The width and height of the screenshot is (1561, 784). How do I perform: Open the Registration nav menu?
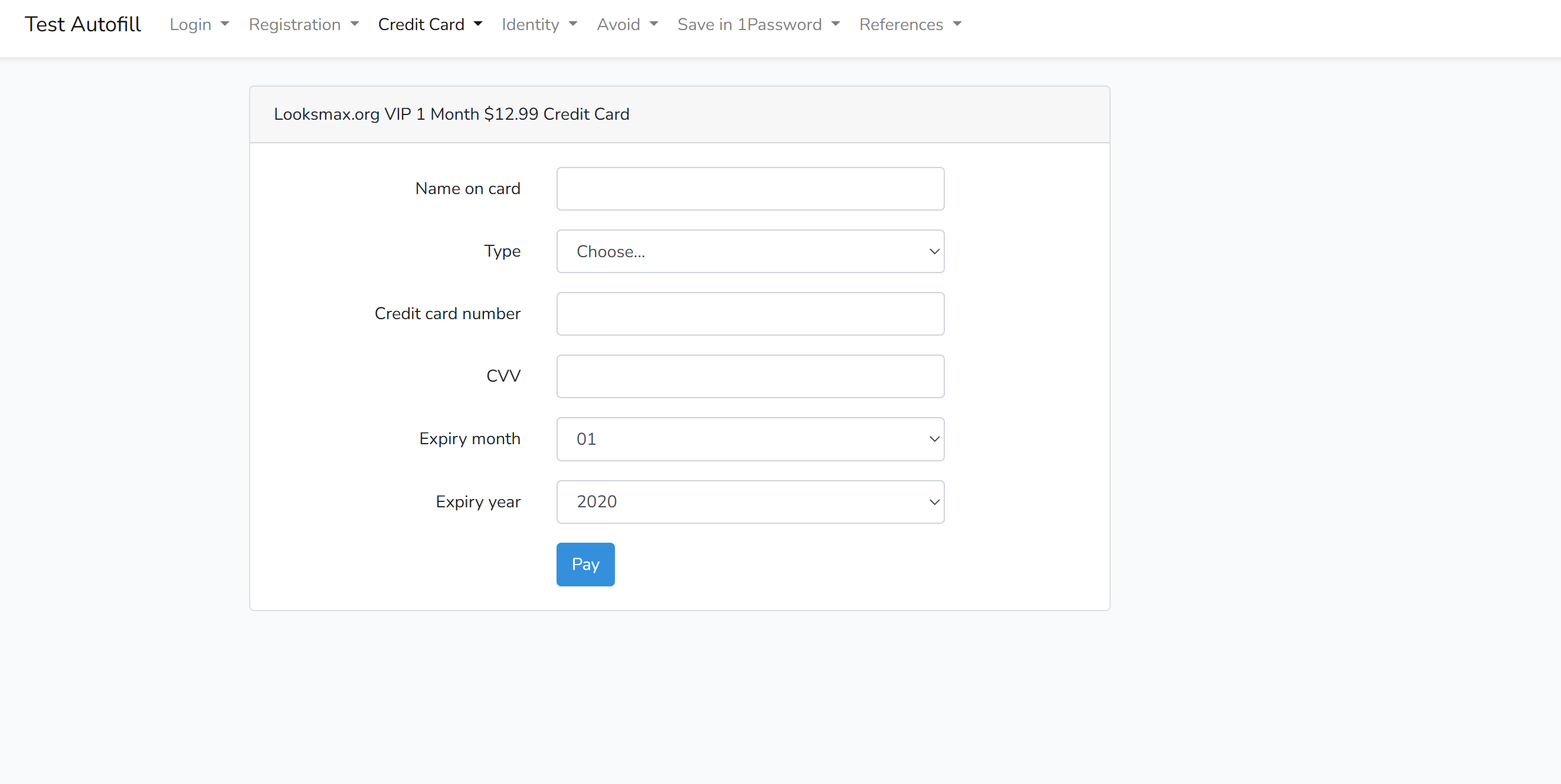tap(303, 24)
